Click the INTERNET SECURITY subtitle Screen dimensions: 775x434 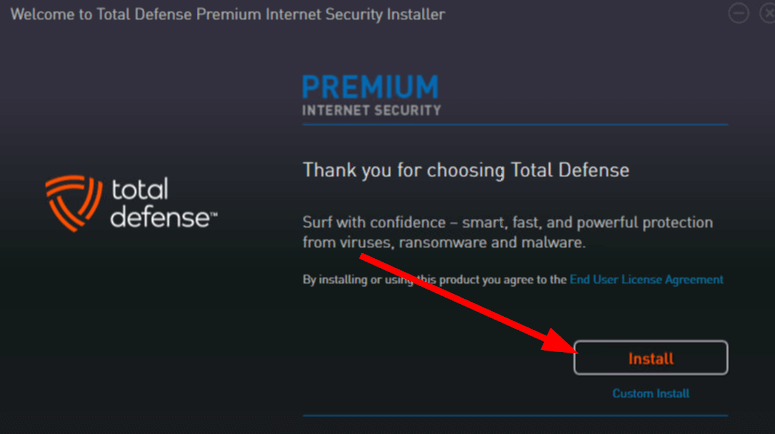coord(371,110)
